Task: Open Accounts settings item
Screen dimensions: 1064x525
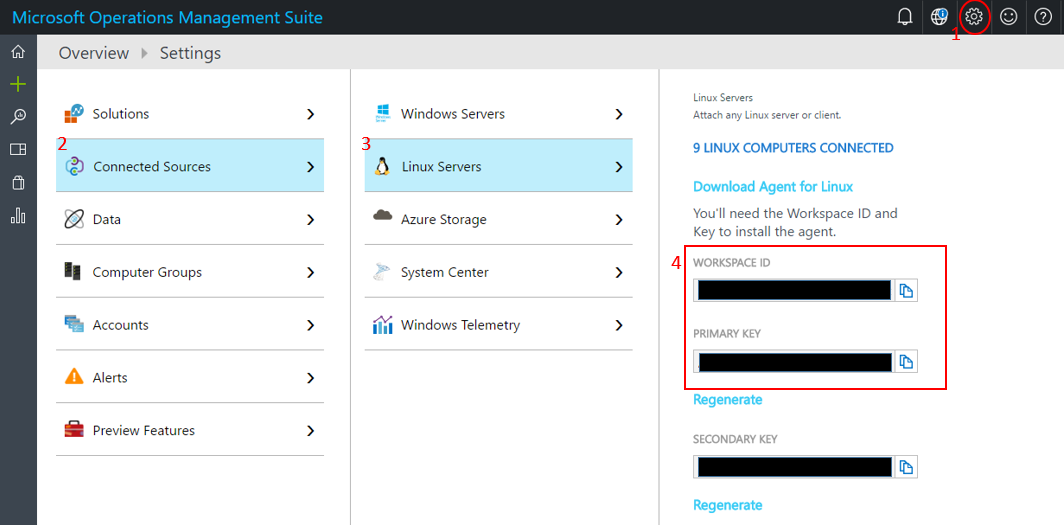Action: 190,324
